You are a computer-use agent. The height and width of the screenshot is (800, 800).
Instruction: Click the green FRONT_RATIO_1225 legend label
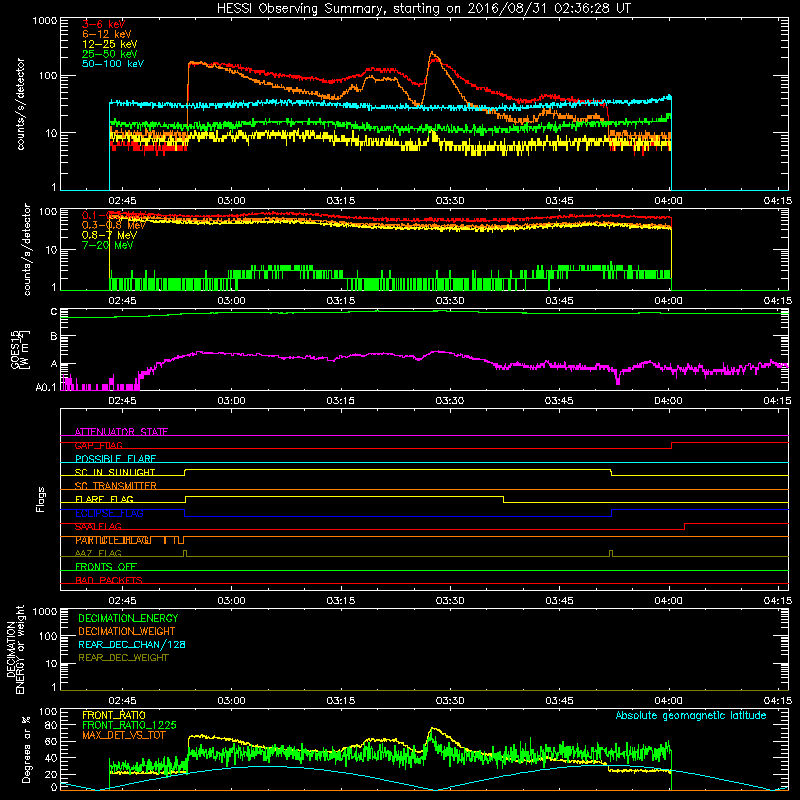129,725
